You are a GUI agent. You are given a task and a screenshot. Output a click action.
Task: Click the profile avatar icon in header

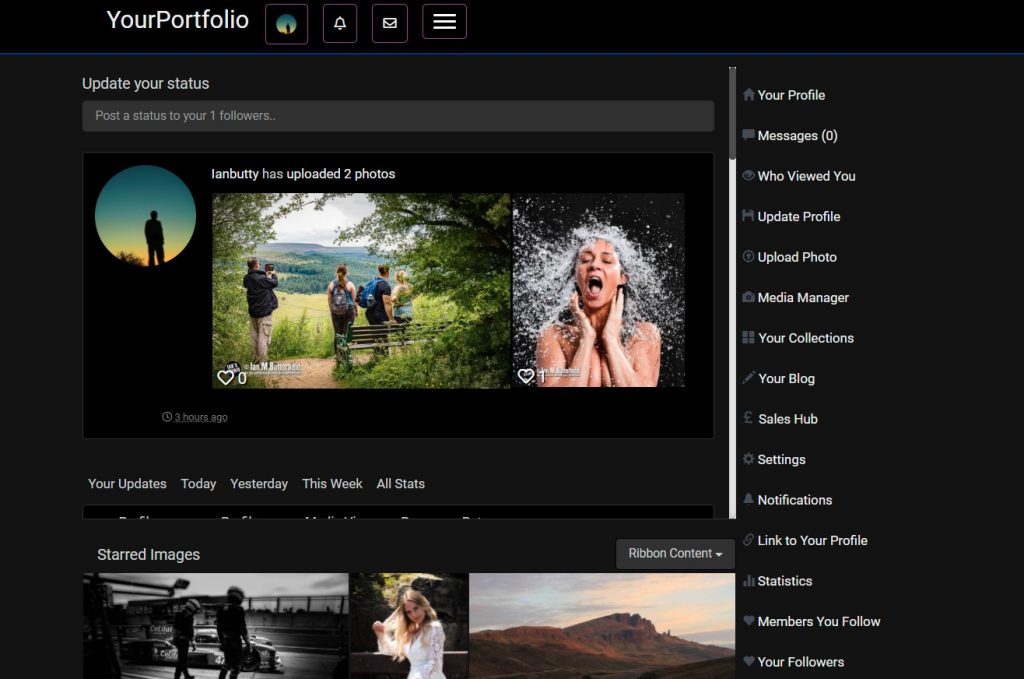(286, 23)
